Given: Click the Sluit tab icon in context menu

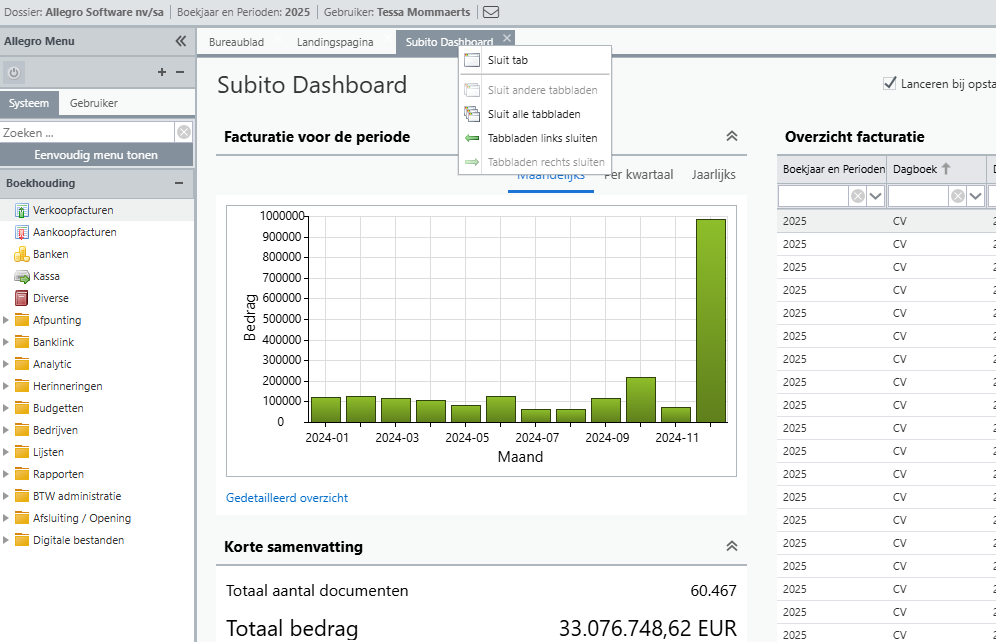Looking at the screenshot, I should pos(472,60).
